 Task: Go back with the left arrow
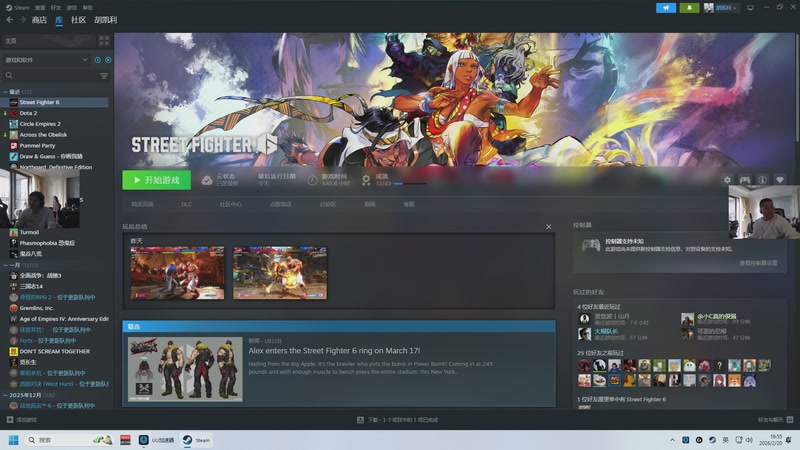(10, 20)
